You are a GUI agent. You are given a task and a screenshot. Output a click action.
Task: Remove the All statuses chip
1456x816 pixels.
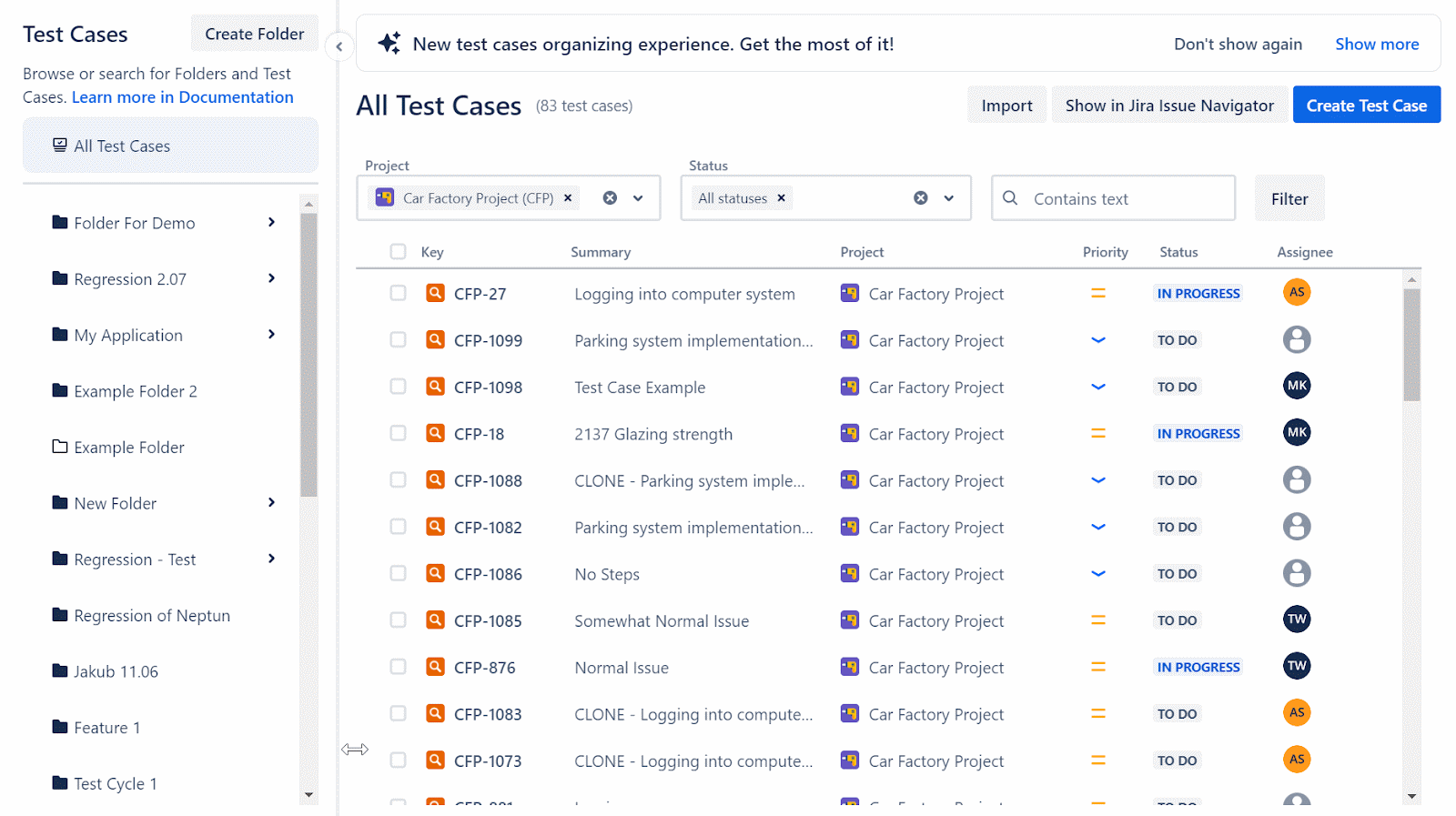pyautogui.click(x=781, y=197)
